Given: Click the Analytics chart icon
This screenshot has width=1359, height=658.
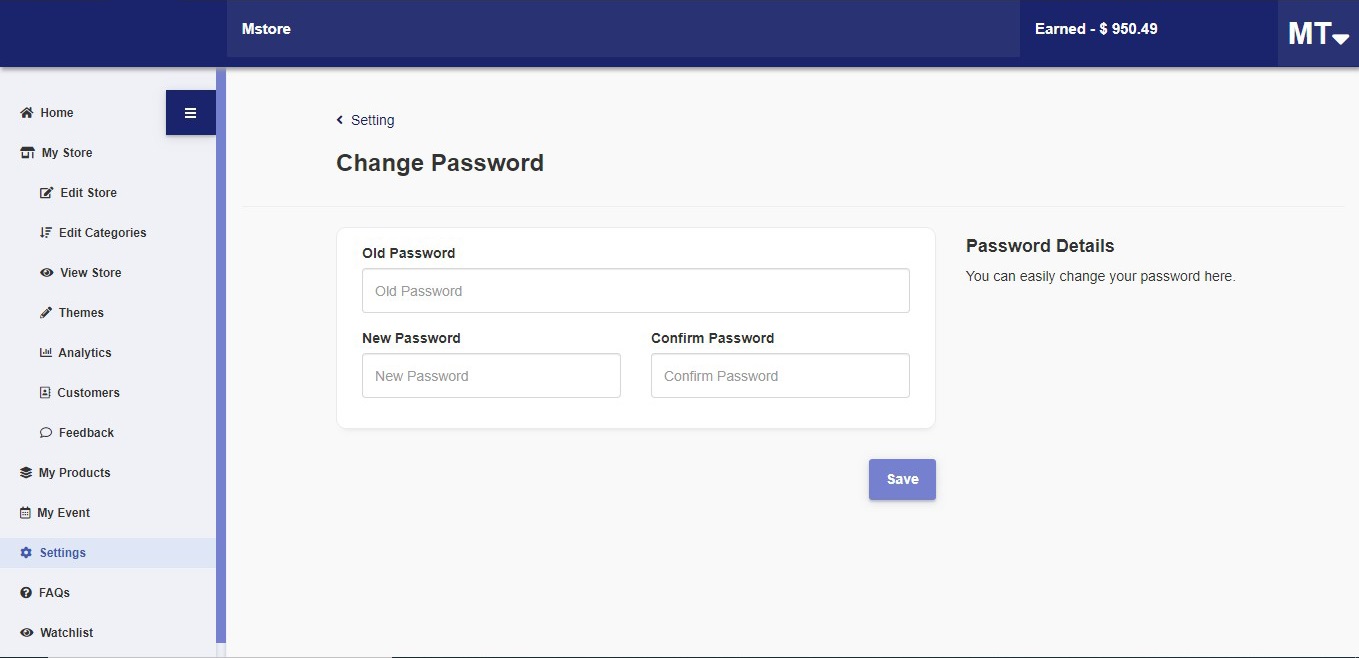Looking at the screenshot, I should [45, 353].
